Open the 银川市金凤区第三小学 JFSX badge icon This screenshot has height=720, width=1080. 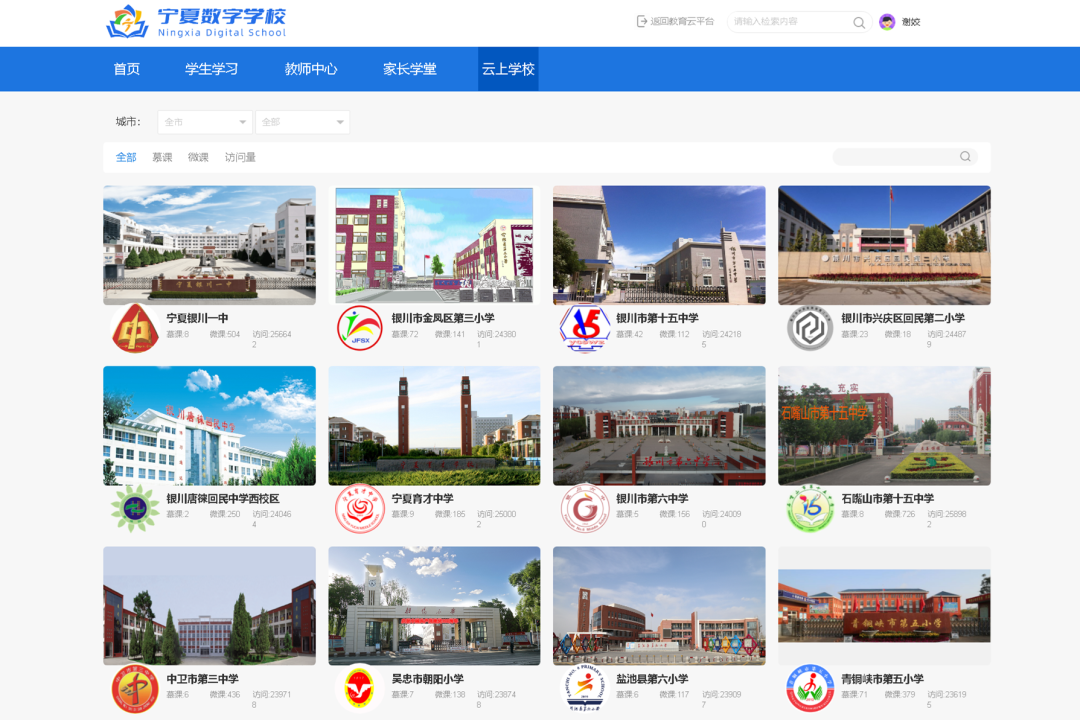tap(359, 329)
